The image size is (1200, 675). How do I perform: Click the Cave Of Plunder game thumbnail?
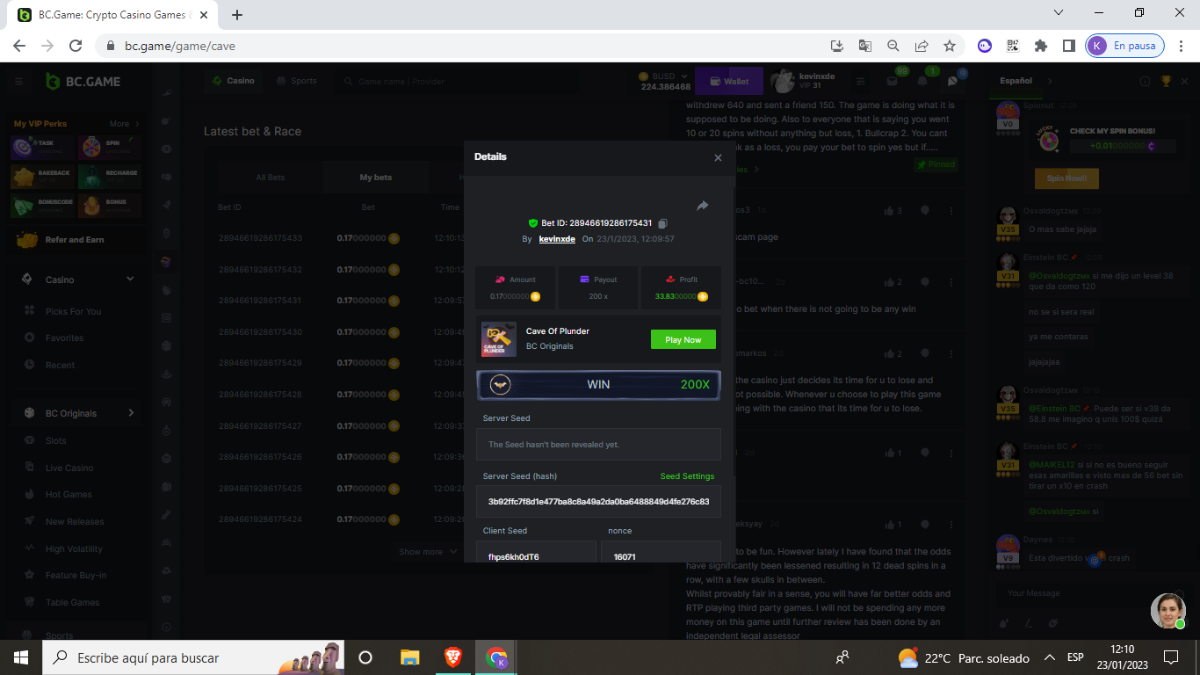coord(499,340)
